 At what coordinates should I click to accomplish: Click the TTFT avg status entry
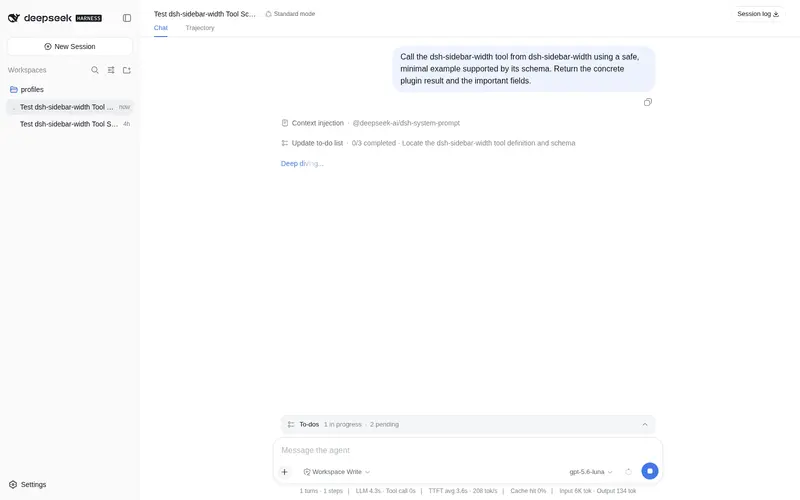point(463,491)
